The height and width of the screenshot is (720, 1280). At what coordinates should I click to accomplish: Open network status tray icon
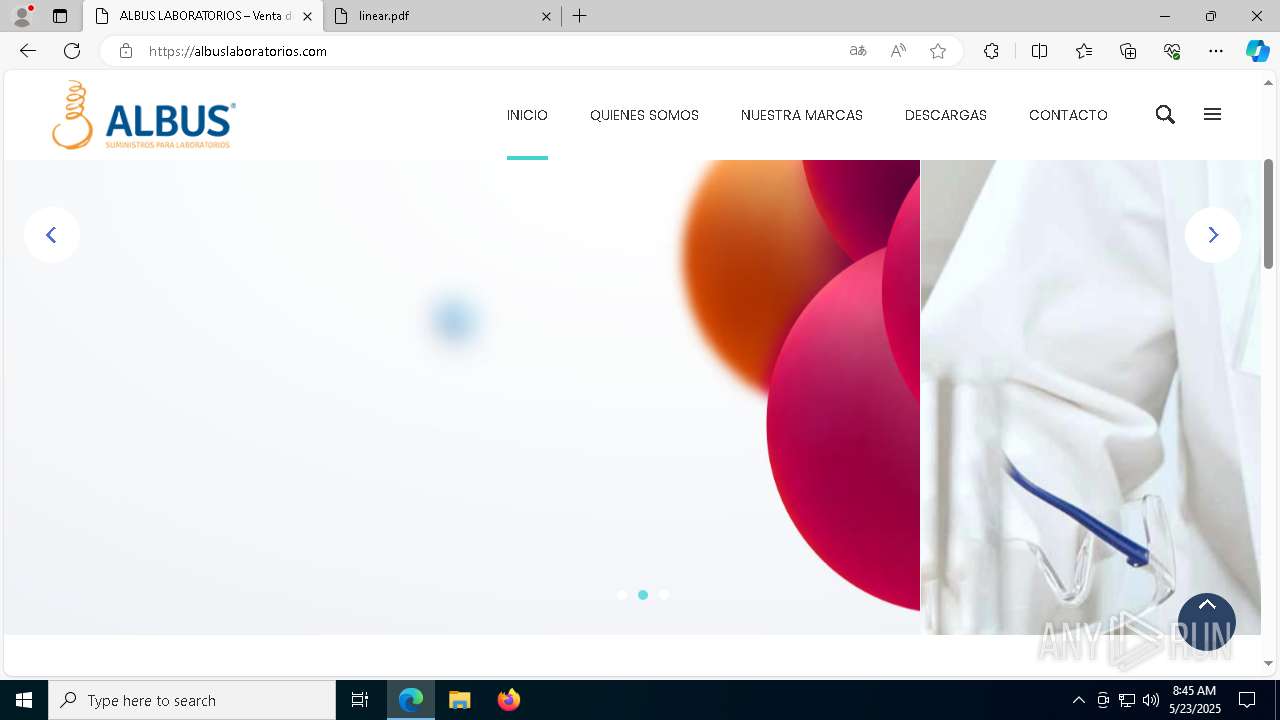click(x=1127, y=700)
